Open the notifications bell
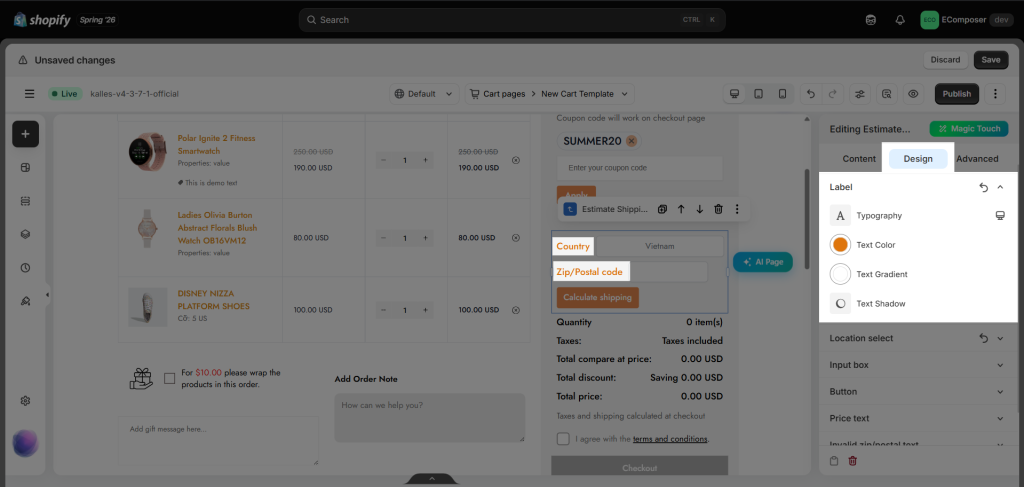This screenshot has height=487, width=1024. (901, 20)
